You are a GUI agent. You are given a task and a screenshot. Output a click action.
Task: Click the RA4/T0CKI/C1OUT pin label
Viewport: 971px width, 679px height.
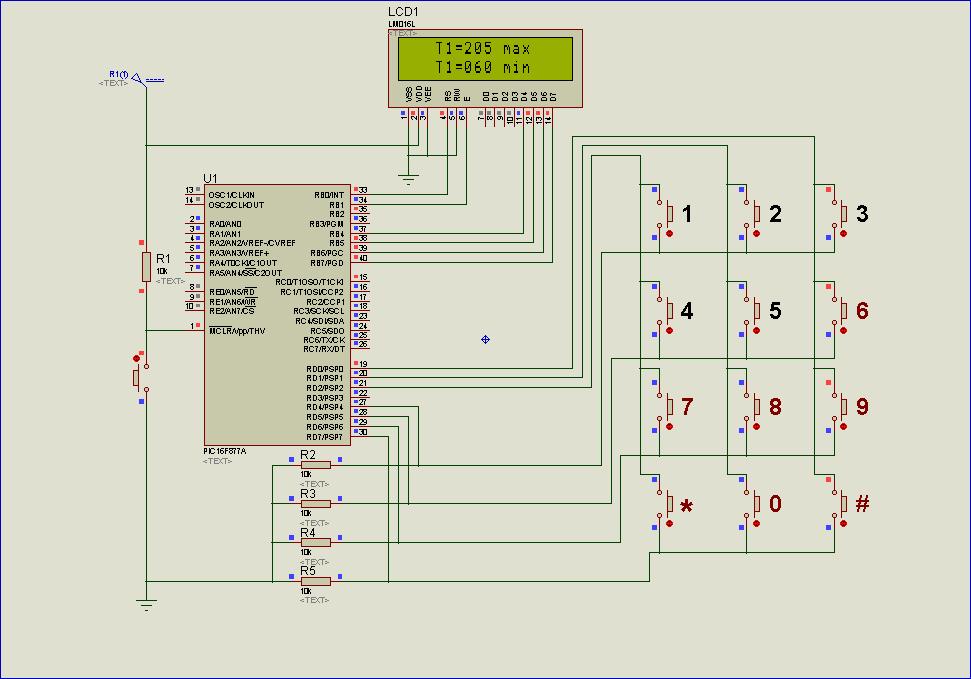[243, 263]
